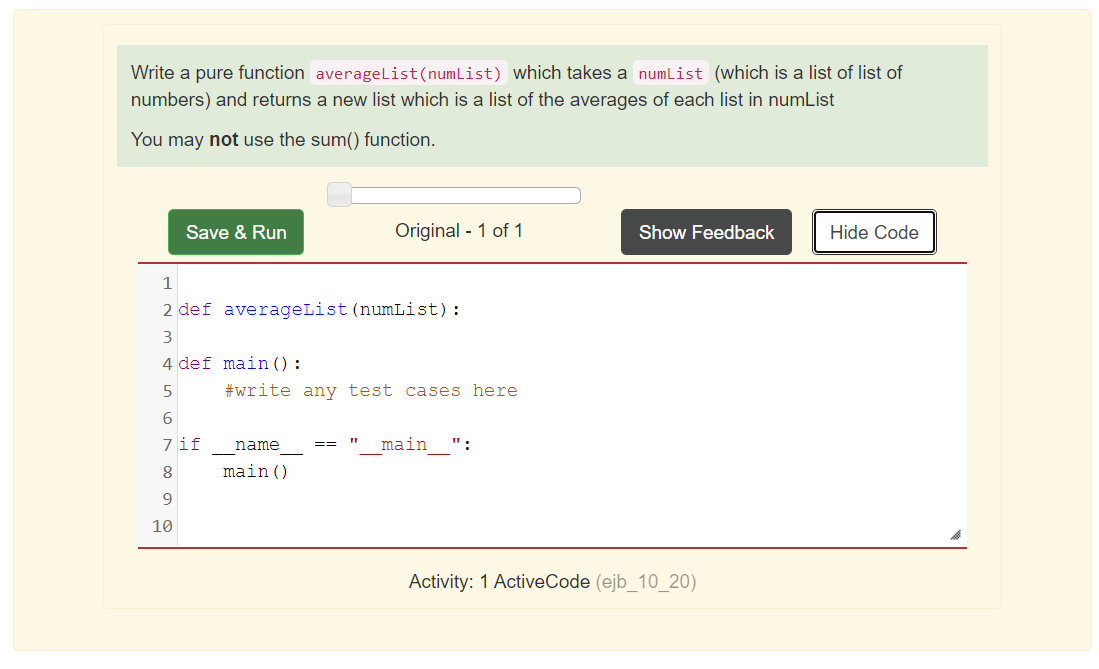Click the editor resize grip icon

click(956, 536)
